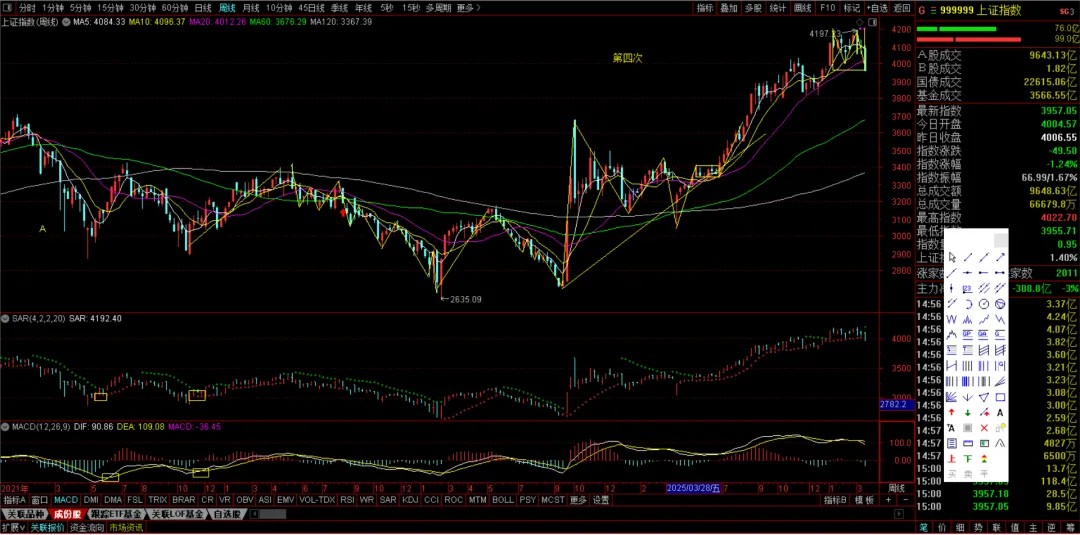Open the 扩展 dropdown
Viewport: 1080px width, 535px height.
pos(13,528)
